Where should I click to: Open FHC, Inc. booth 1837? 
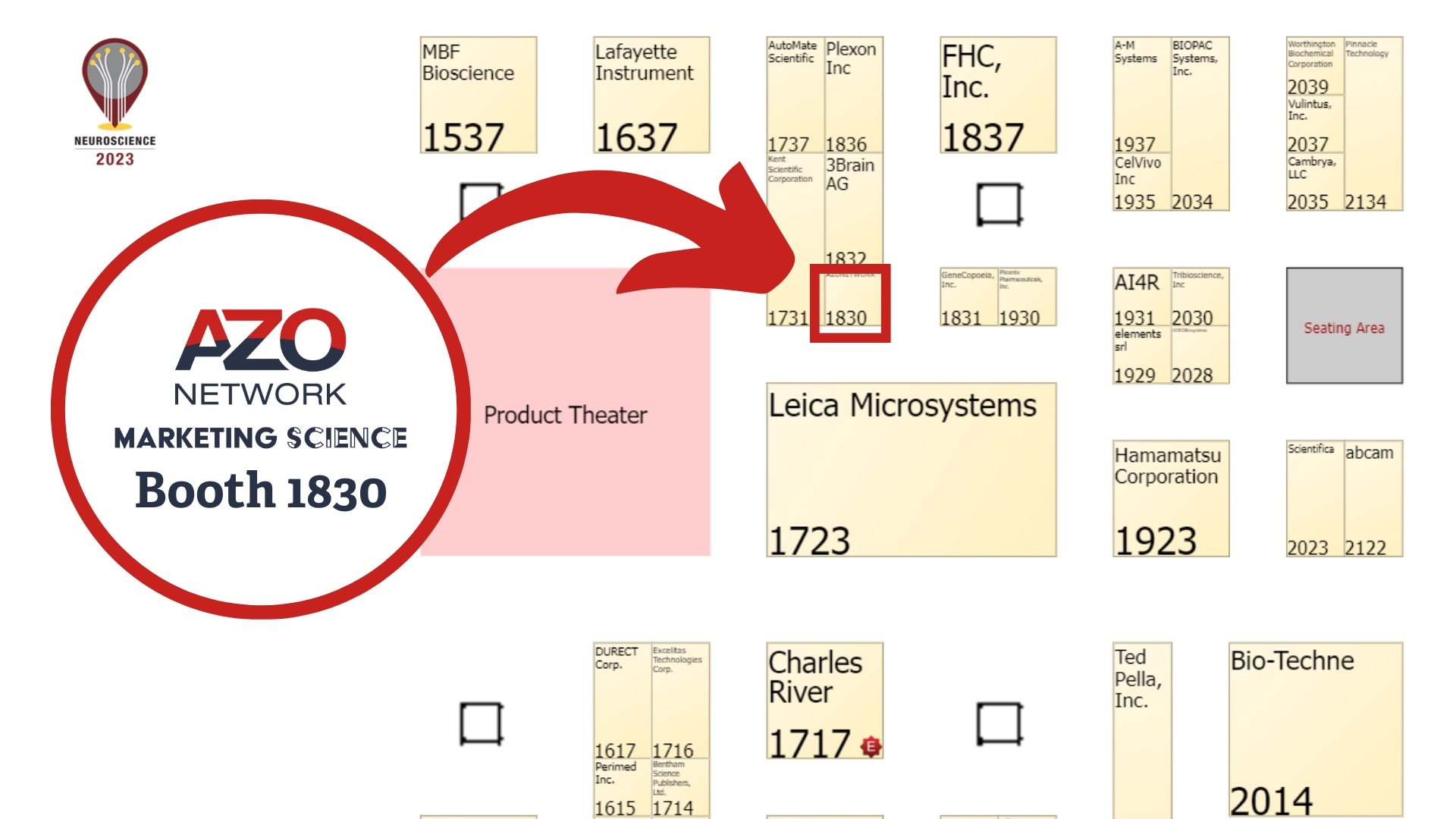click(998, 95)
